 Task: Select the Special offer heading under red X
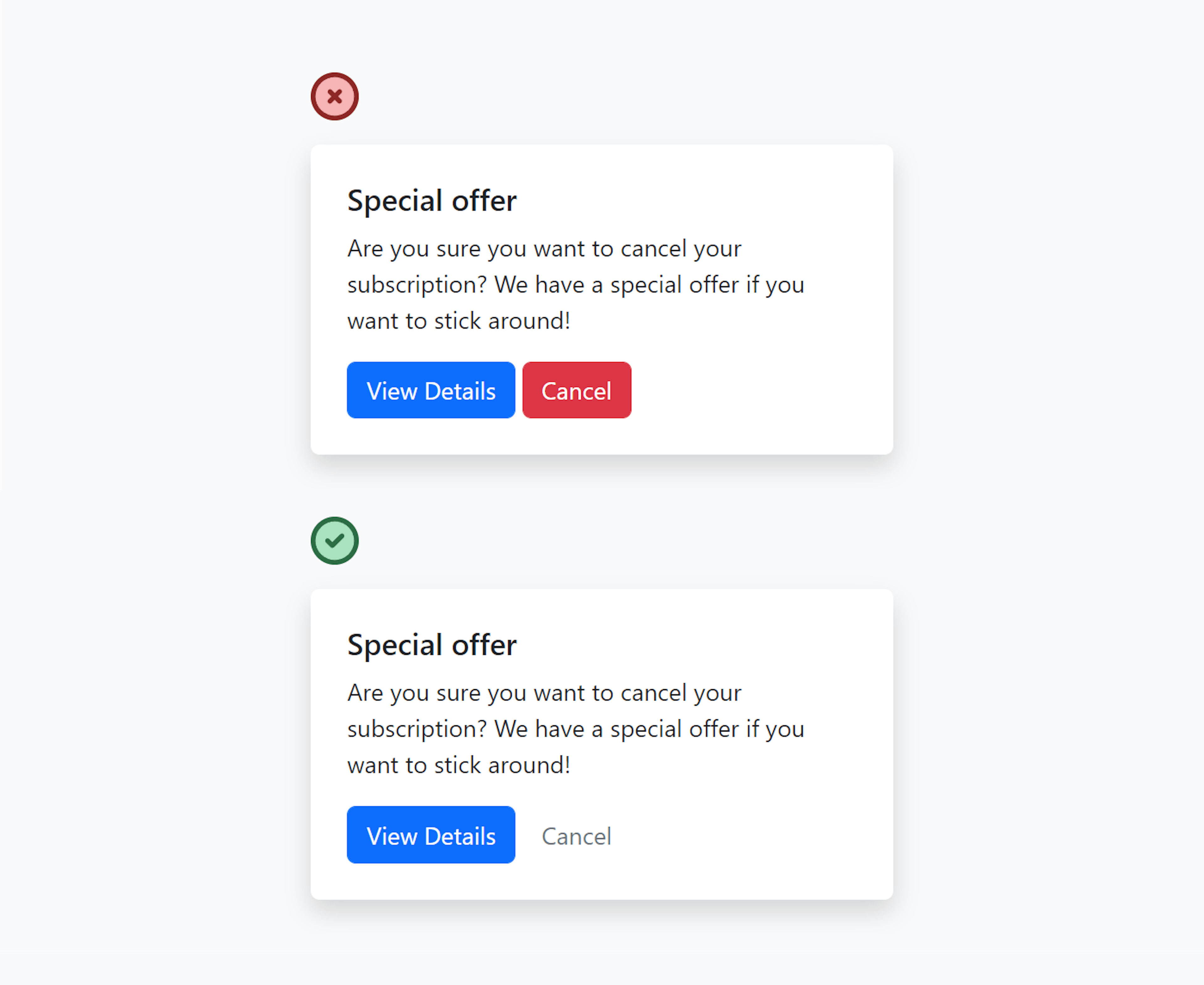[431, 201]
